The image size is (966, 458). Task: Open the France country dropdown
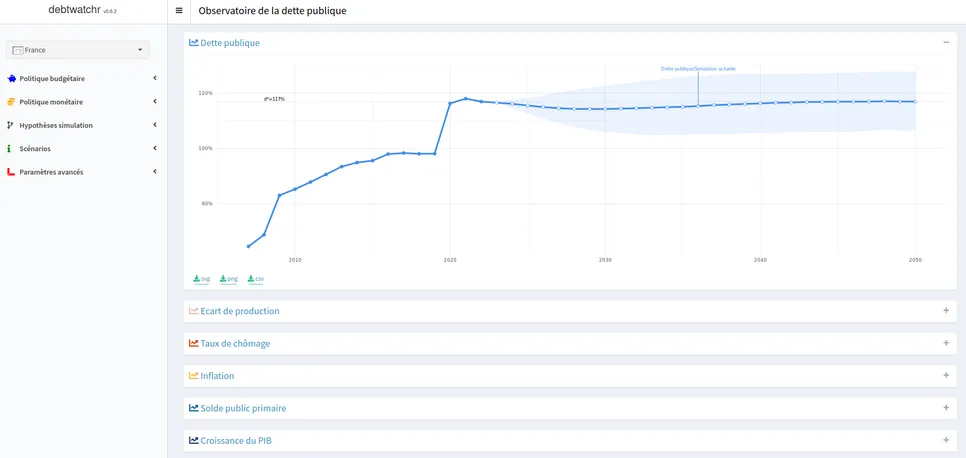tap(78, 50)
